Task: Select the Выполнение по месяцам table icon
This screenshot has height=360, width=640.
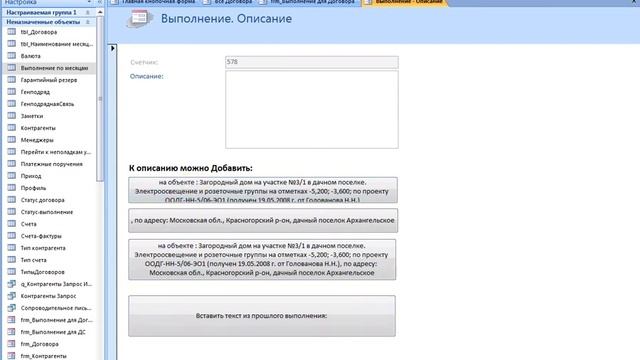Action: 12,68
